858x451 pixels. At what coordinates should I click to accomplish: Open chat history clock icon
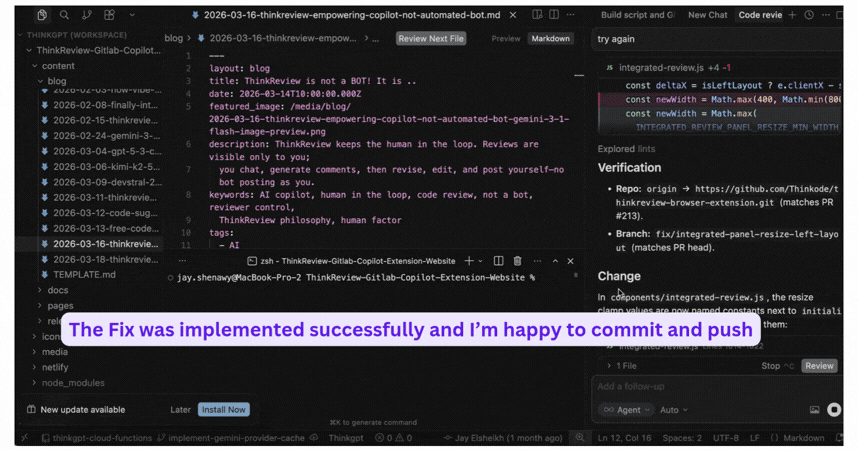pos(809,15)
